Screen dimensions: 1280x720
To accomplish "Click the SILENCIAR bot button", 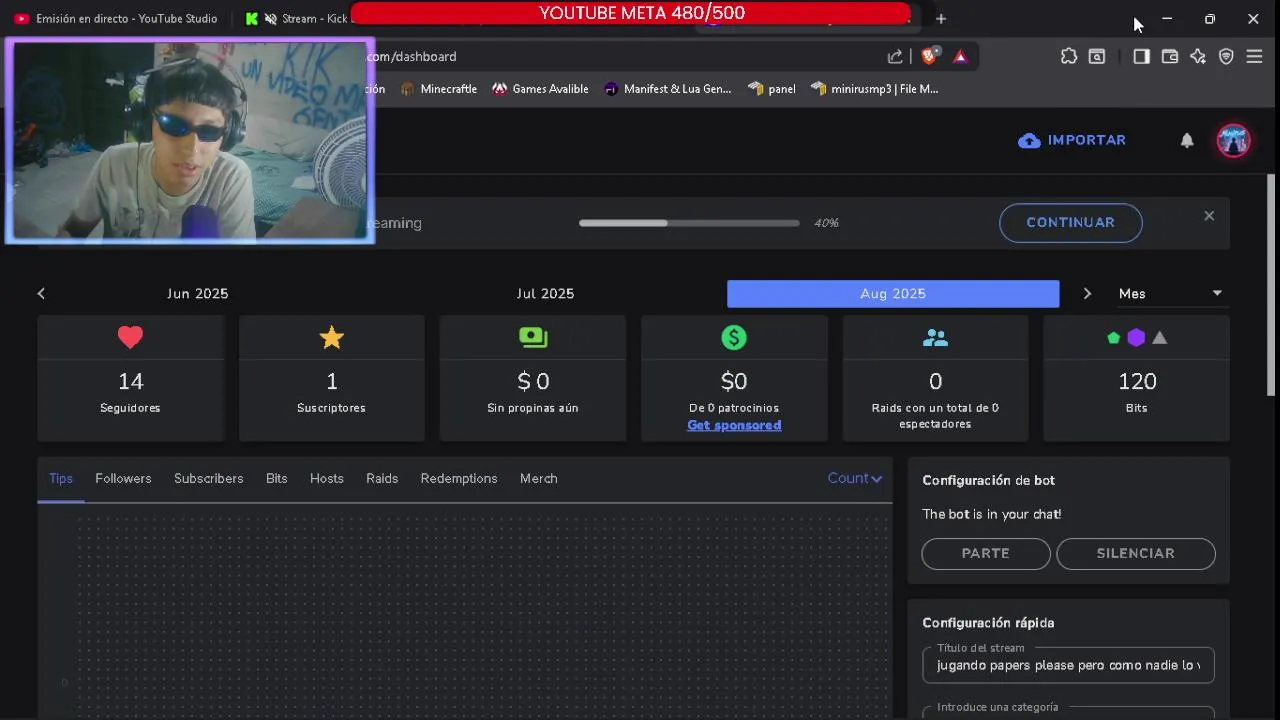I will coord(1135,553).
